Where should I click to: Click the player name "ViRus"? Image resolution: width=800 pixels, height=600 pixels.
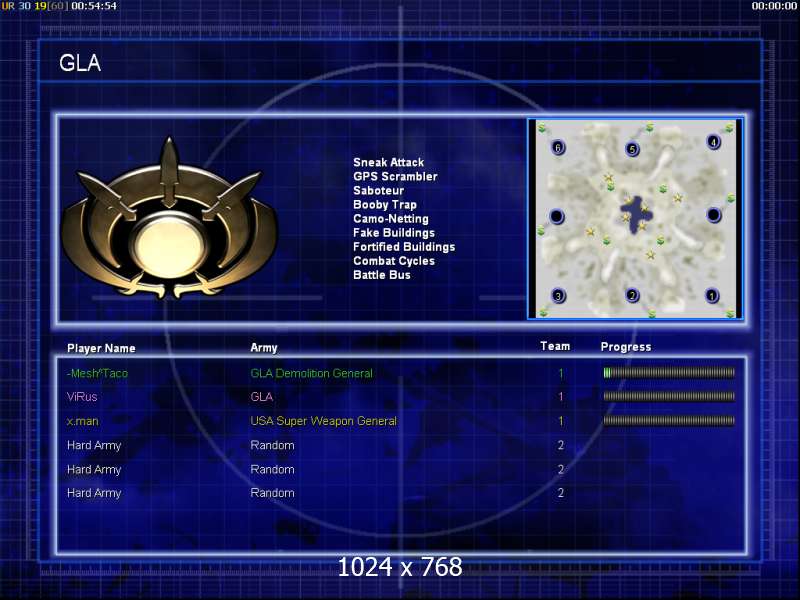point(82,397)
